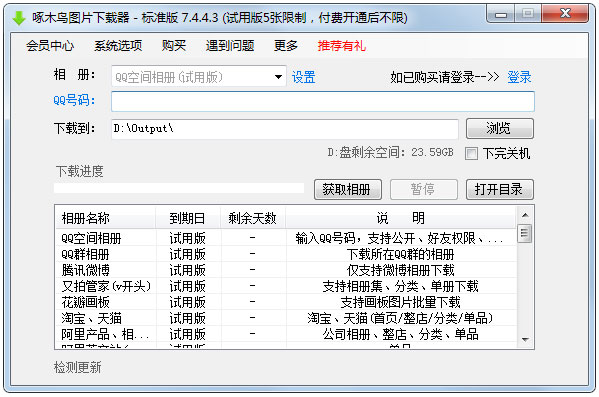Image resolution: width=599 pixels, height=397 pixels.
Task: Close the 啄木鸟图片下载器 window
Action: 565,14
